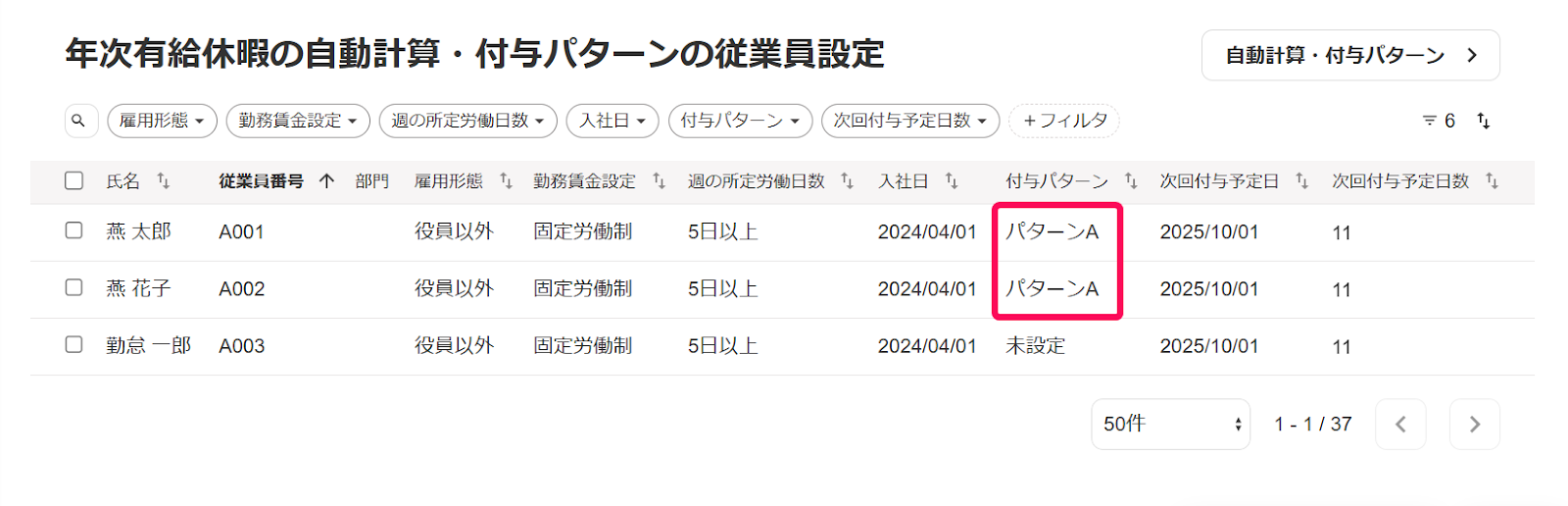
Task: Click the sort order icon in the filter bar
Action: click(x=1484, y=121)
